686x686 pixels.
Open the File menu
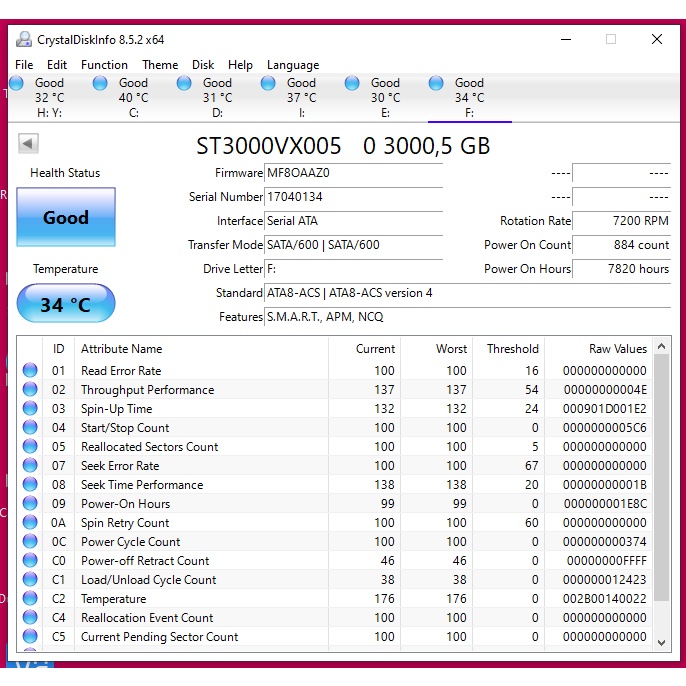click(24, 65)
